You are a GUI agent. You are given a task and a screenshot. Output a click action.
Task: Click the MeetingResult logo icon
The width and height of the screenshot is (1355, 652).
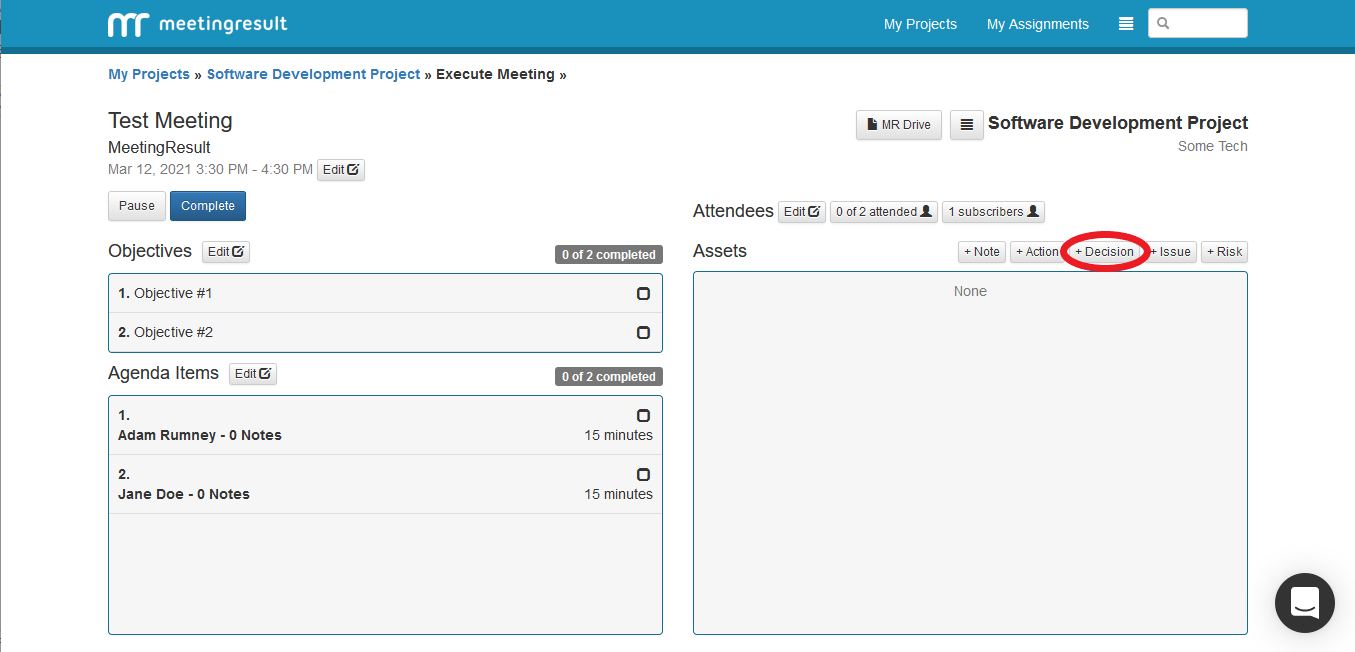127,24
